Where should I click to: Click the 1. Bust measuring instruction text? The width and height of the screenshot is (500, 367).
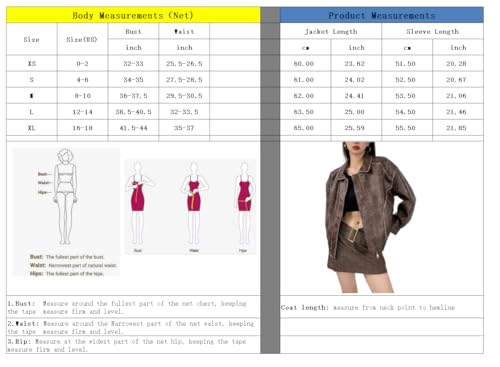pyautogui.click(x=127, y=307)
